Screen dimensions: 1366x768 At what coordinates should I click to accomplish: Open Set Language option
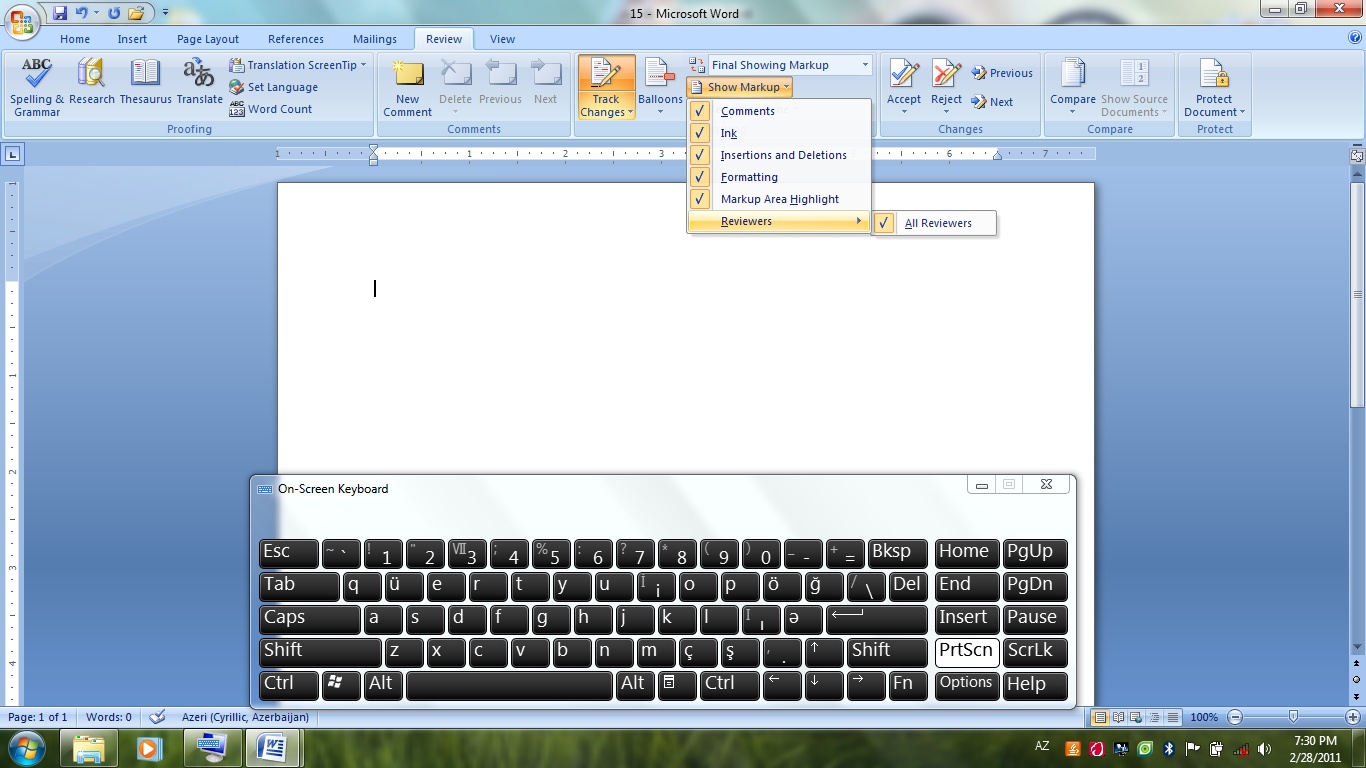(273, 87)
